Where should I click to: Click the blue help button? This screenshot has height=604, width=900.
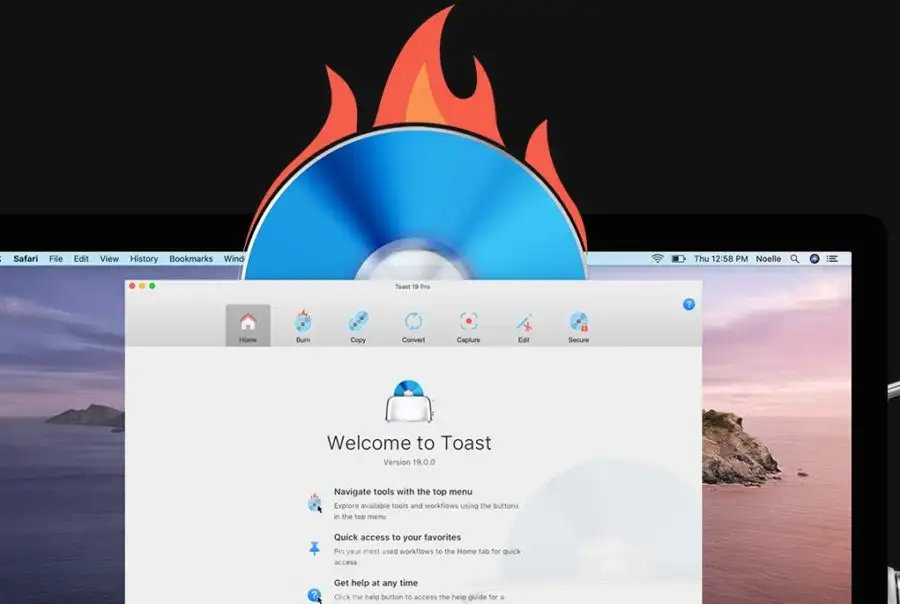(689, 304)
